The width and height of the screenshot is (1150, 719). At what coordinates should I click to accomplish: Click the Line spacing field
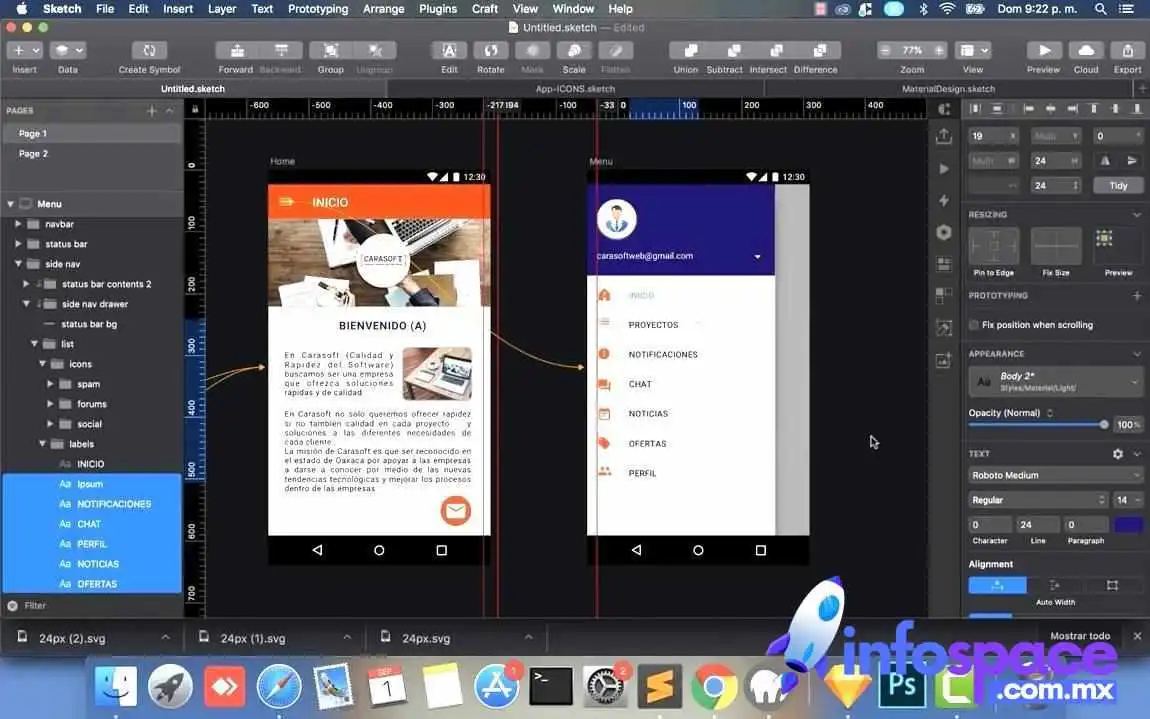[1037, 525]
